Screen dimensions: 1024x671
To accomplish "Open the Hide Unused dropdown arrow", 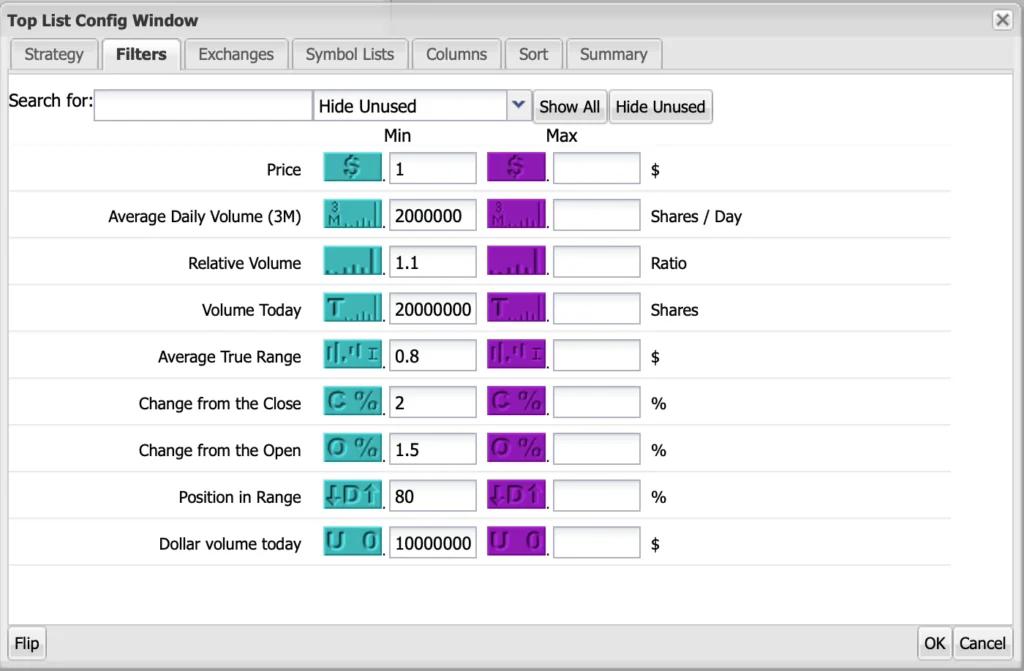I will (x=518, y=106).
